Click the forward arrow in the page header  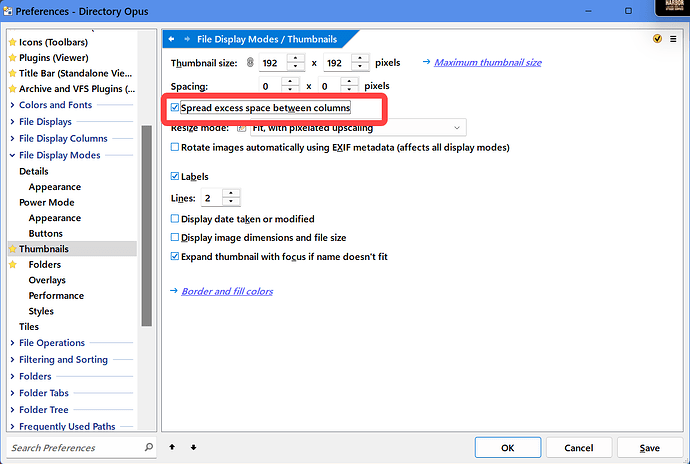(187, 39)
